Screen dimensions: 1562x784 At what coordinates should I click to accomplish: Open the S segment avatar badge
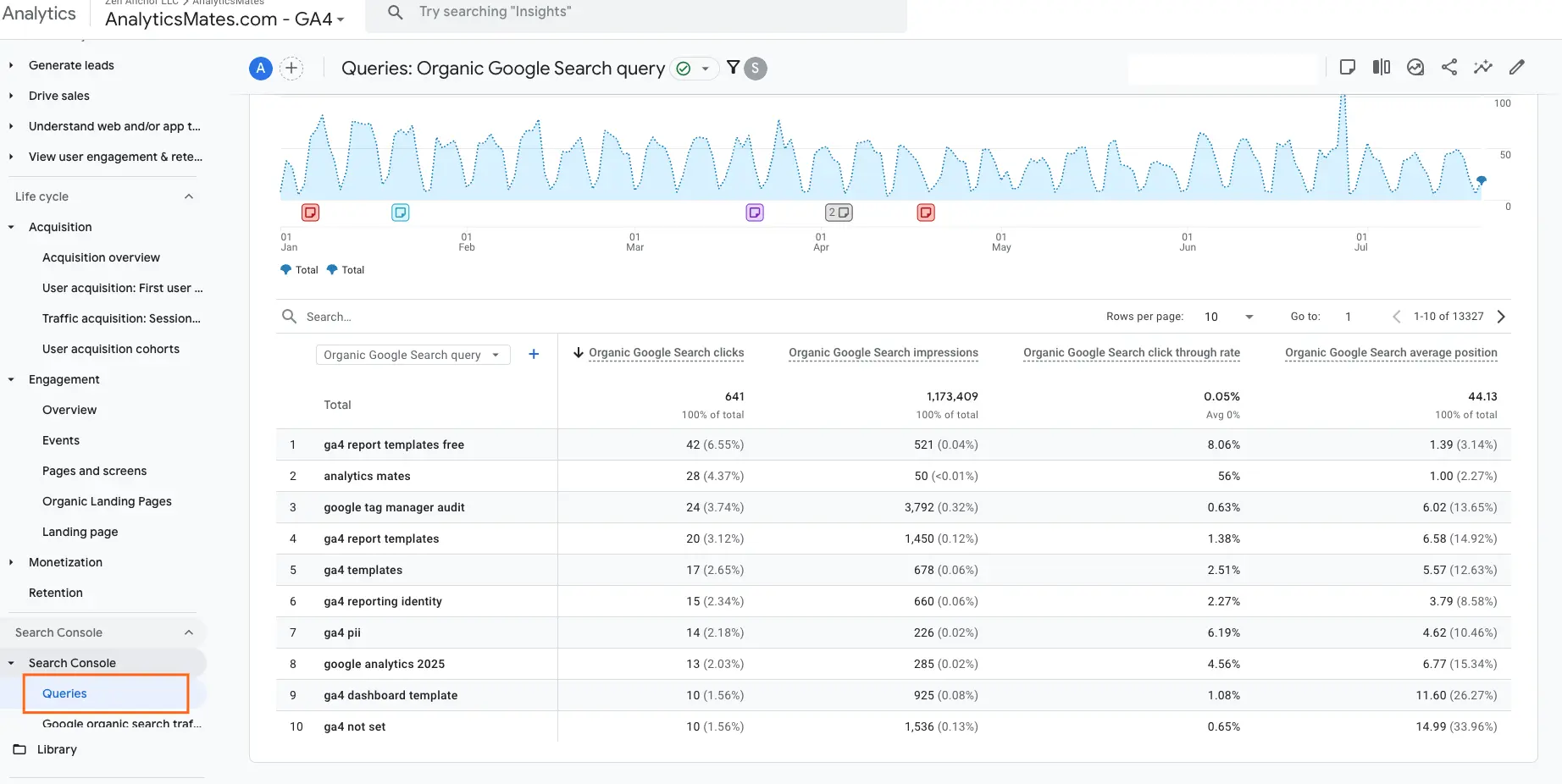pos(756,69)
